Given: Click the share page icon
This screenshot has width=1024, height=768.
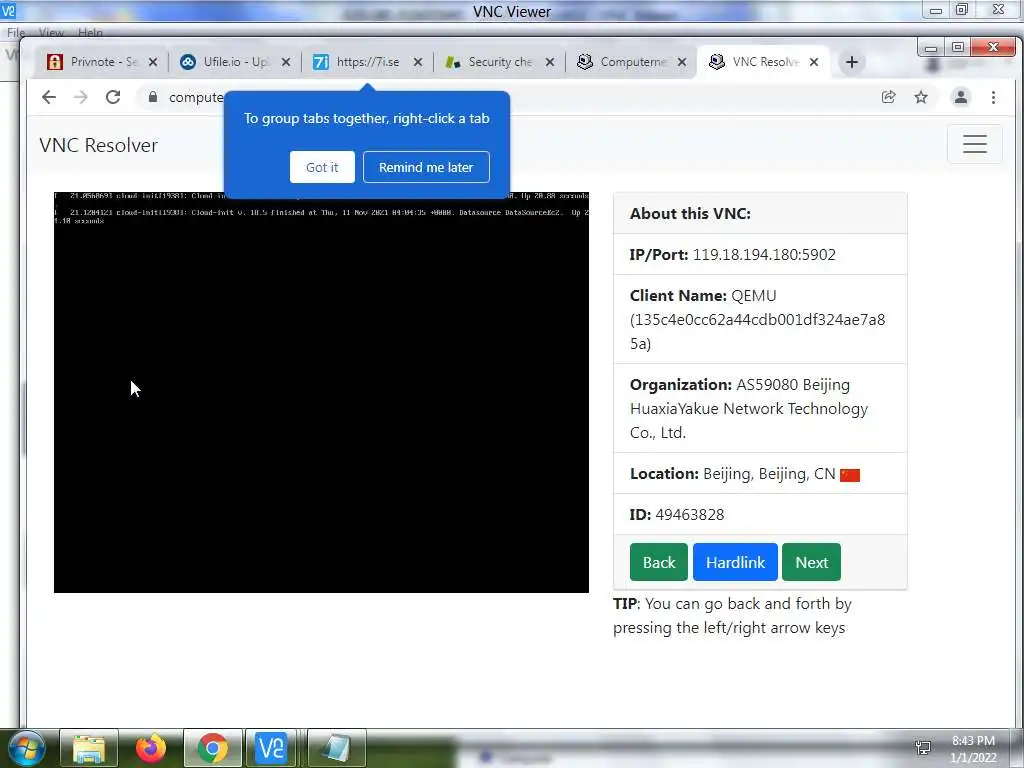Looking at the screenshot, I should (888, 97).
